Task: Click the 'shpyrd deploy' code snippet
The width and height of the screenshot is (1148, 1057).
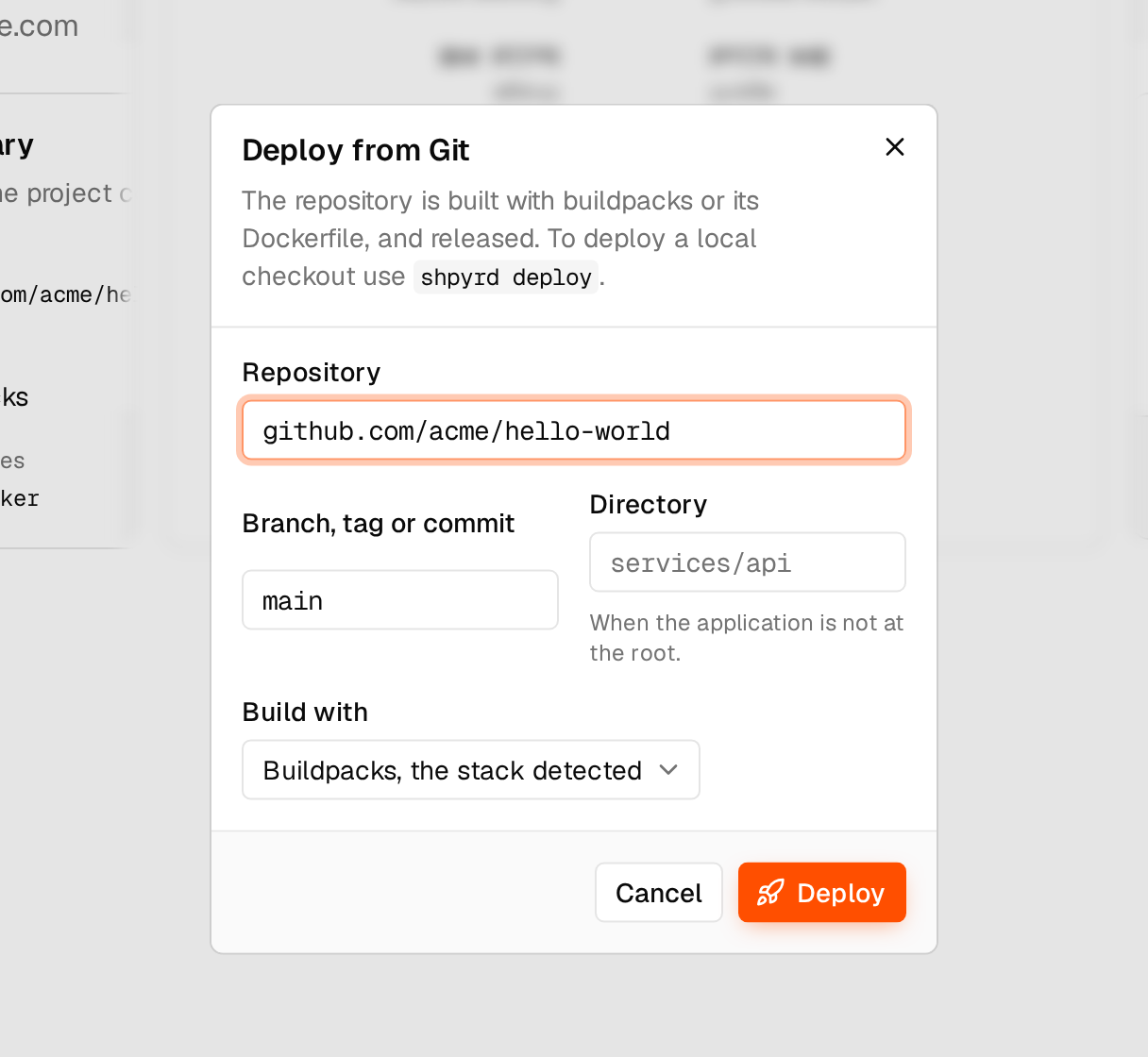Action: [x=506, y=277]
